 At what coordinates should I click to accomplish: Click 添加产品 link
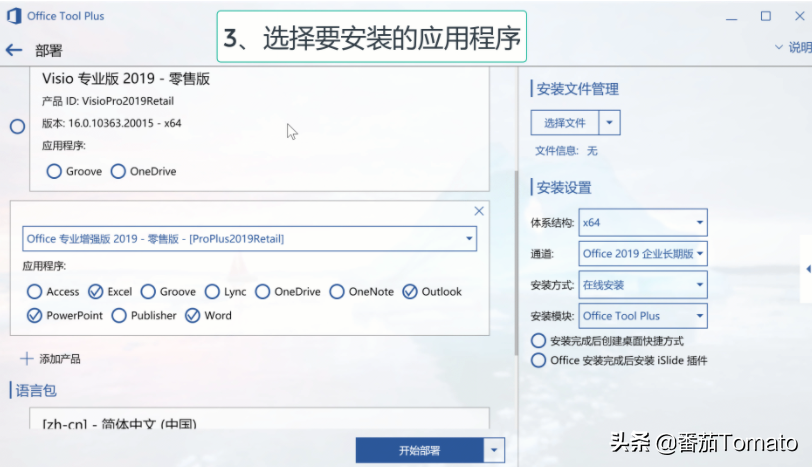coord(60,359)
